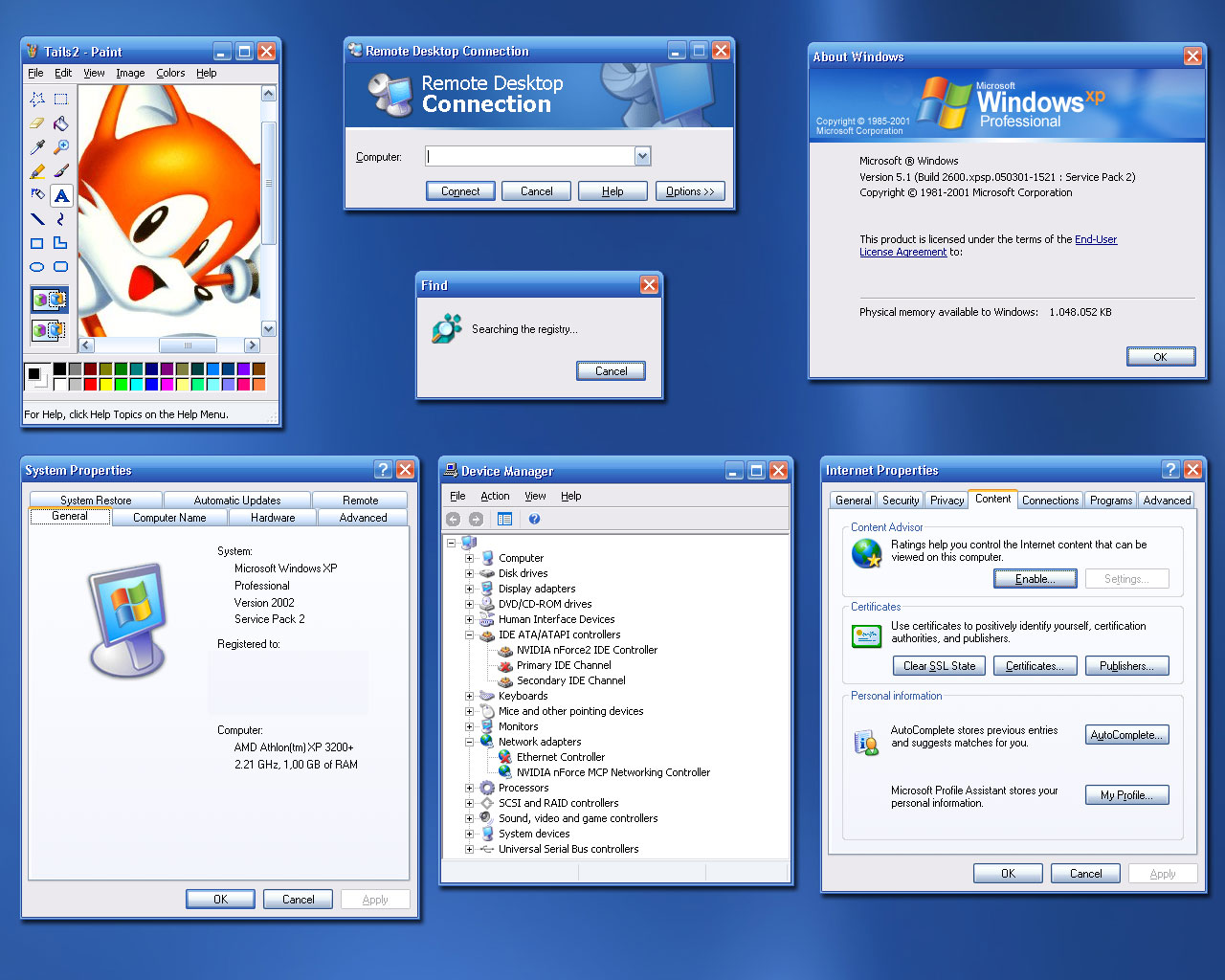Screen dimensions: 1225x980
Task: Select the Brush tool in Paint
Action: click(x=60, y=169)
